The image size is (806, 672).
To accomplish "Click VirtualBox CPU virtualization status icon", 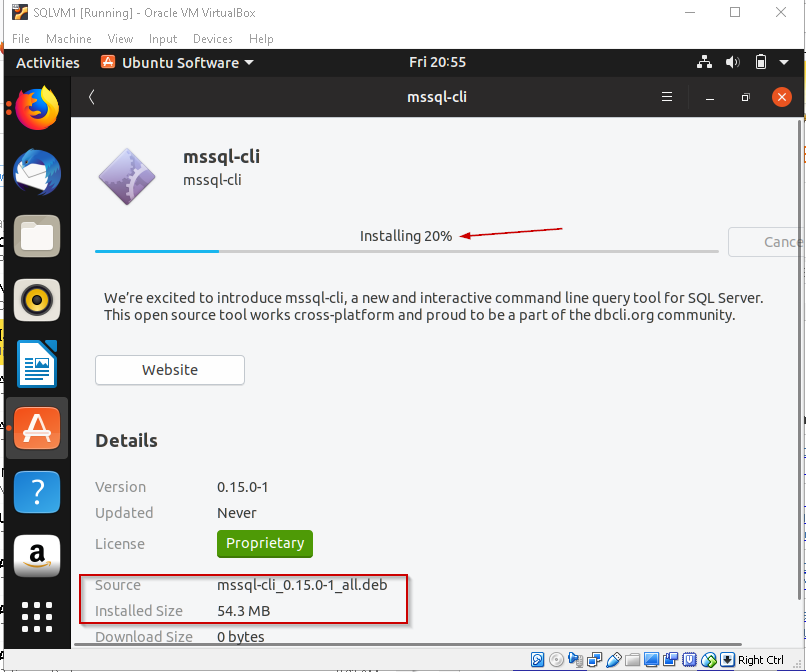I will [x=689, y=660].
